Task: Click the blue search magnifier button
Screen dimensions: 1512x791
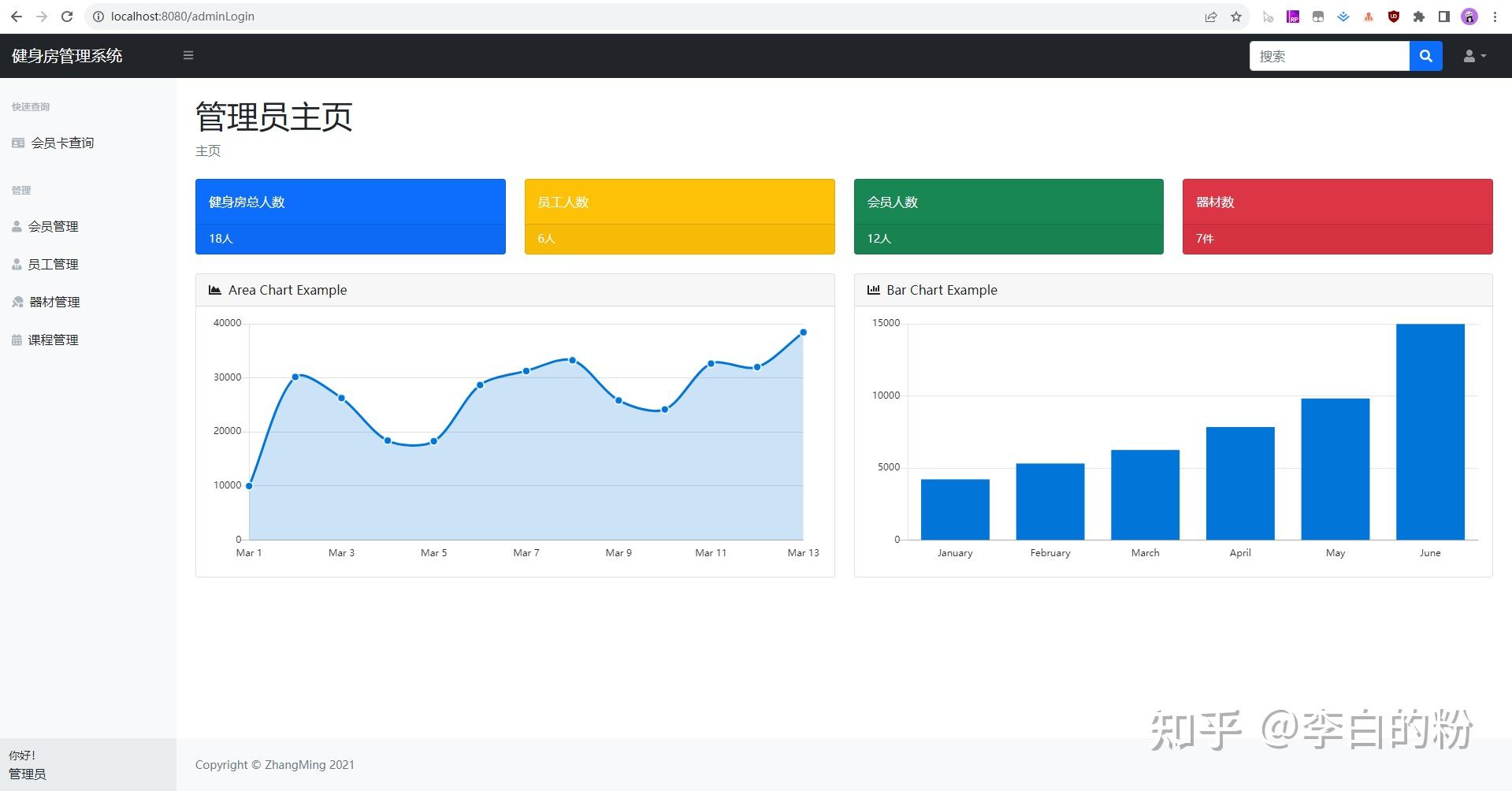Action: [x=1425, y=56]
